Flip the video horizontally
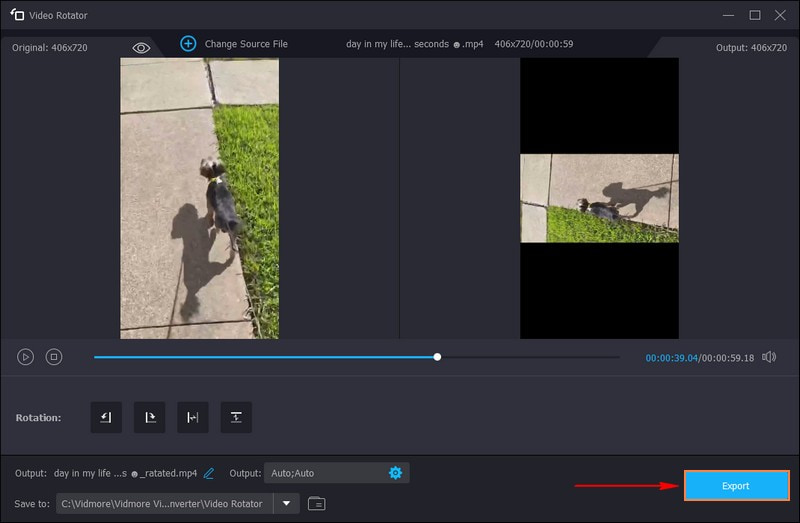Image resolution: width=800 pixels, height=523 pixels. (193, 417)
